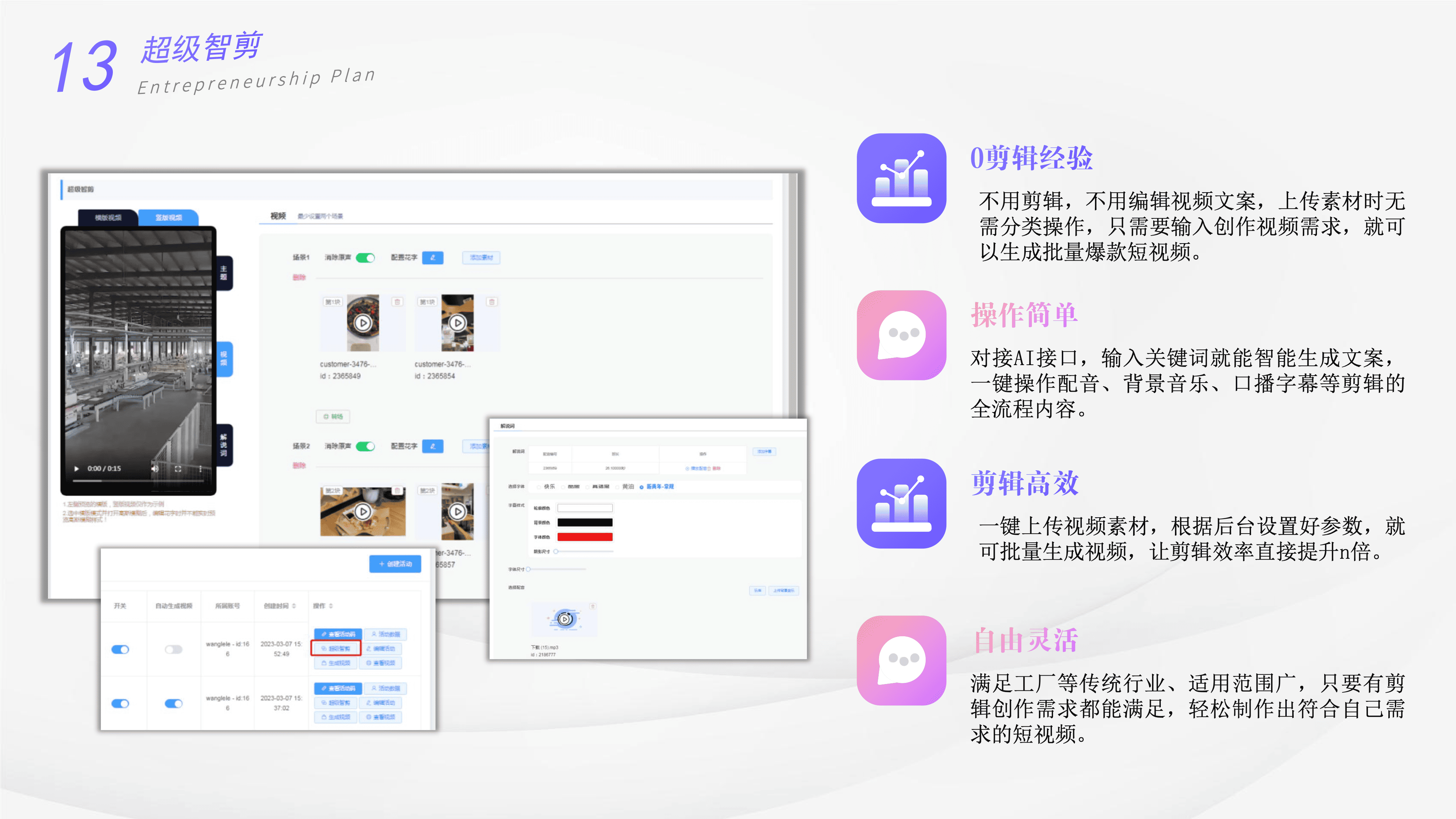Image resolution: width=1456 pixels, height=819 pixels.
Task: Sort the table by 创建时间 column arrows
Action: tap(294, 606)
